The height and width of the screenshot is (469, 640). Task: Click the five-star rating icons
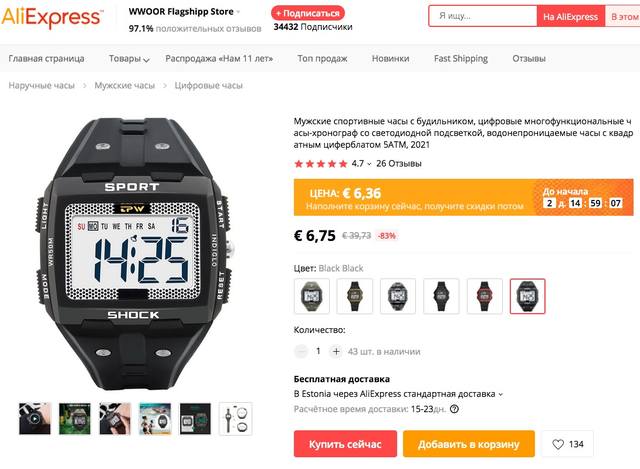tap(321, 164)
